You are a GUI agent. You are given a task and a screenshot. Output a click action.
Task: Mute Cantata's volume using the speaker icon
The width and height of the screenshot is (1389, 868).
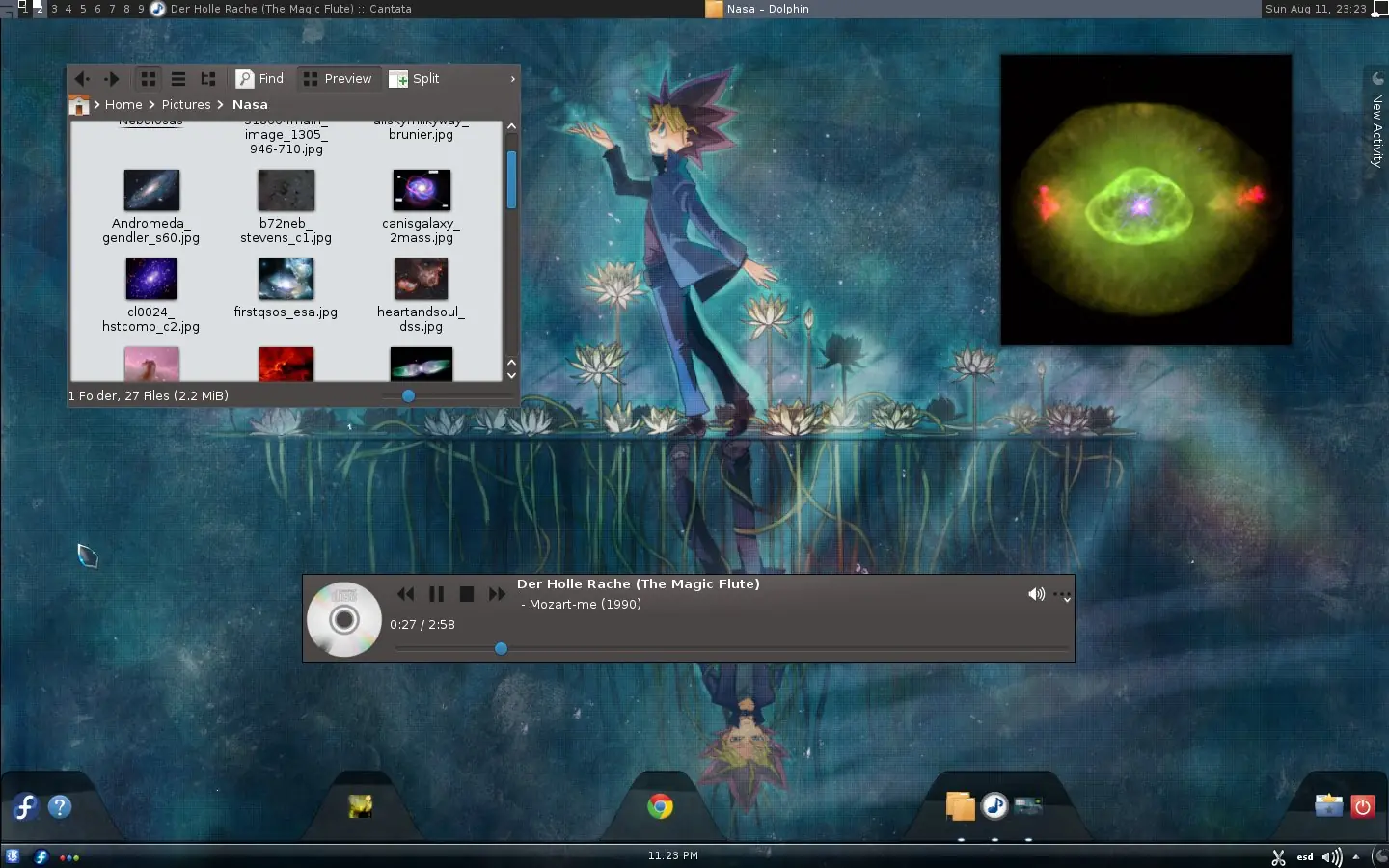[1036, 594]
